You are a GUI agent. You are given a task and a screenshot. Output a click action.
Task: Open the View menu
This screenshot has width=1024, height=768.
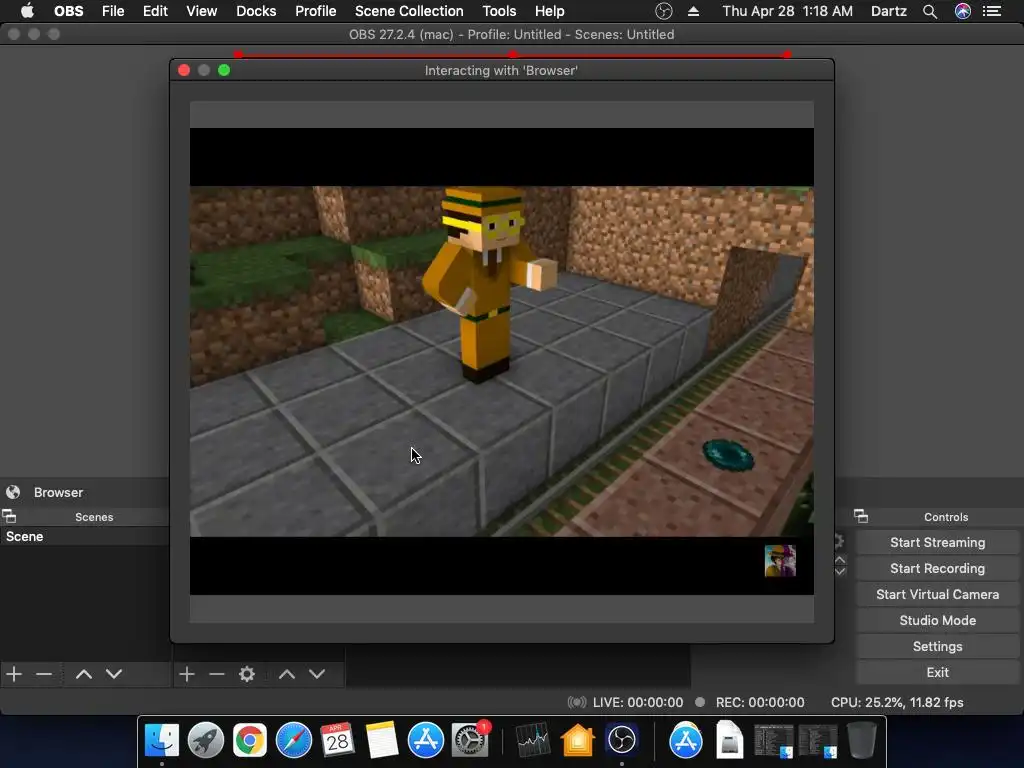coord(201,11)
